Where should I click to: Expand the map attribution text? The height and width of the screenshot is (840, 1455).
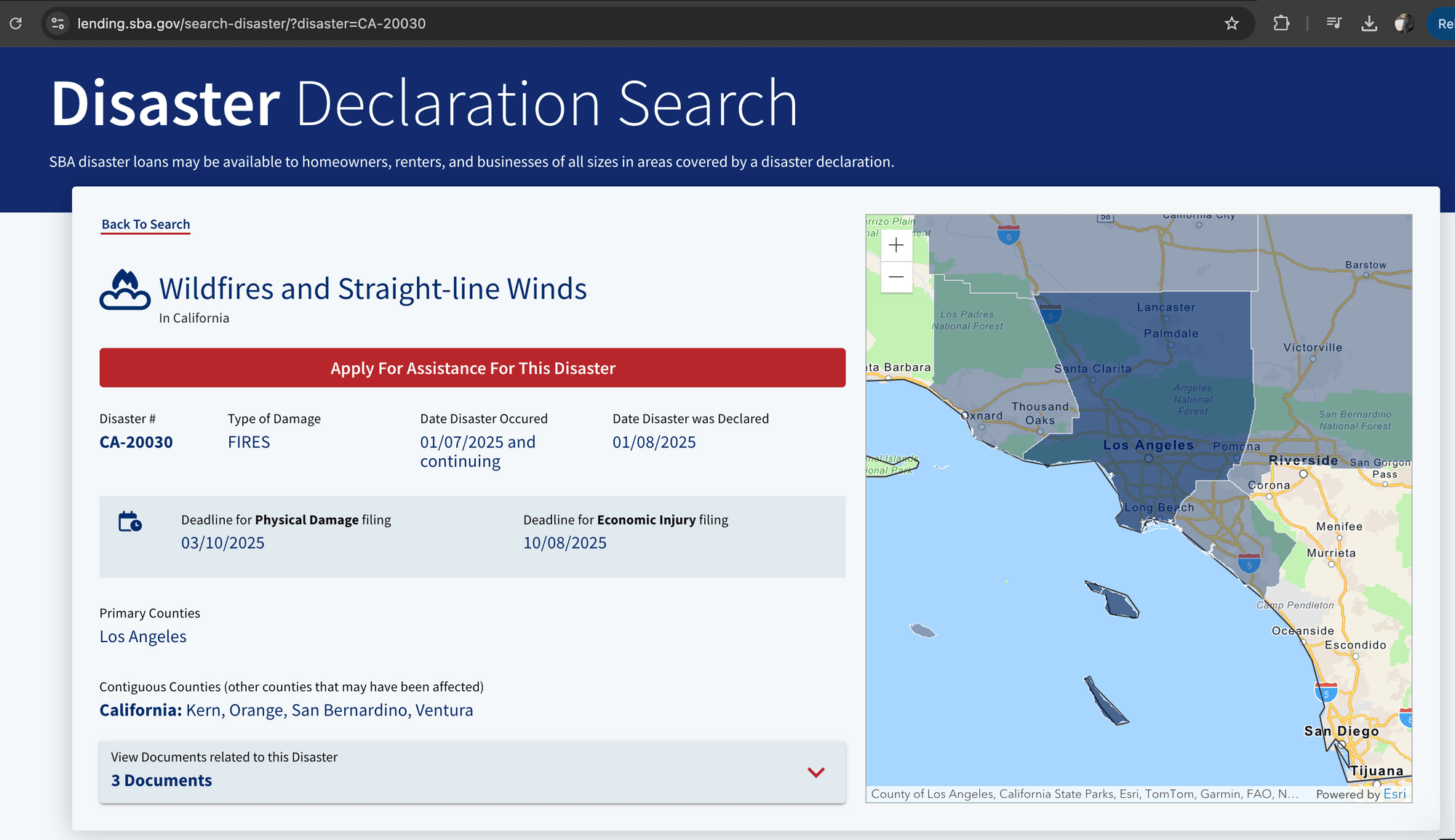click(1084, 793)
